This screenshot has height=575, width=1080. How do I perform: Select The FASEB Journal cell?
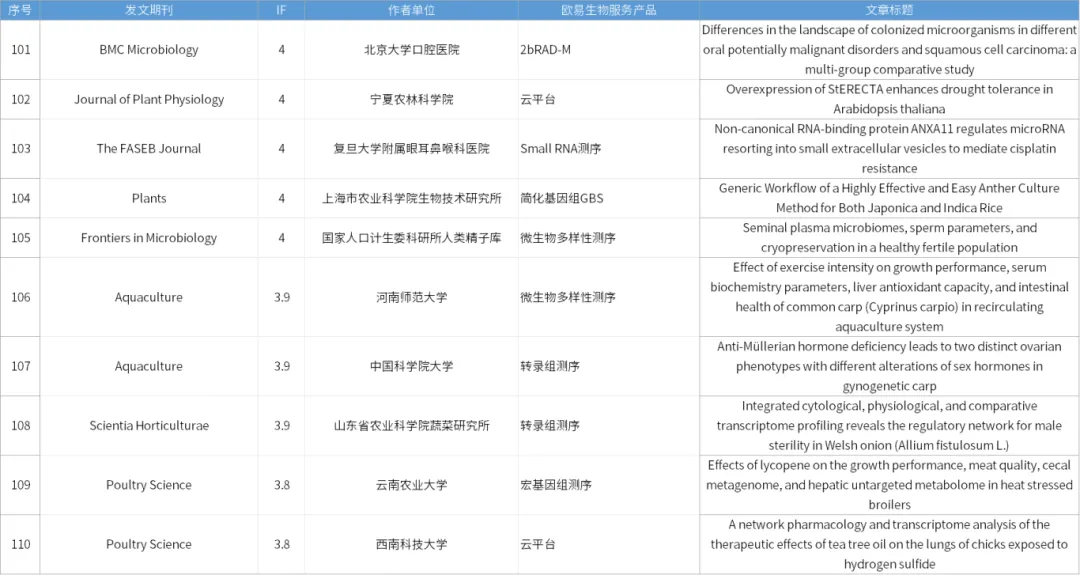(149, 149)
